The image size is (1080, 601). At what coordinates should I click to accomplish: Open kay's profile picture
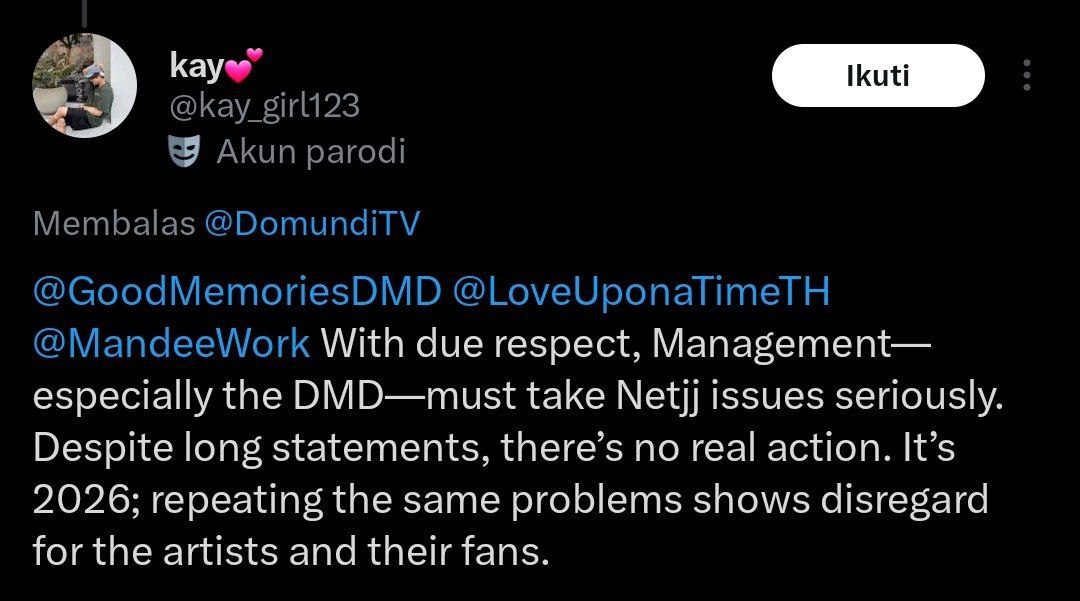pos(85,86)
